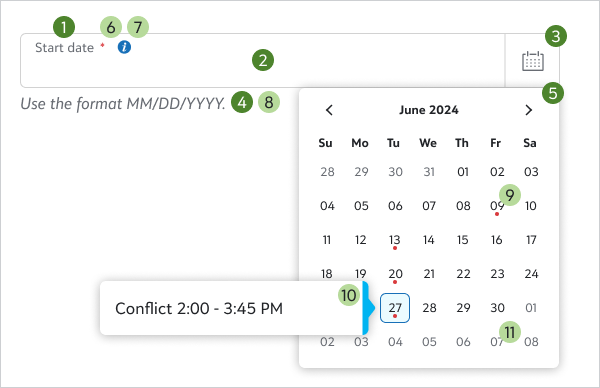Screen dimensions: 600x388
Task: Pick greyed-out 05 in last row
Action: click(429, 342)
